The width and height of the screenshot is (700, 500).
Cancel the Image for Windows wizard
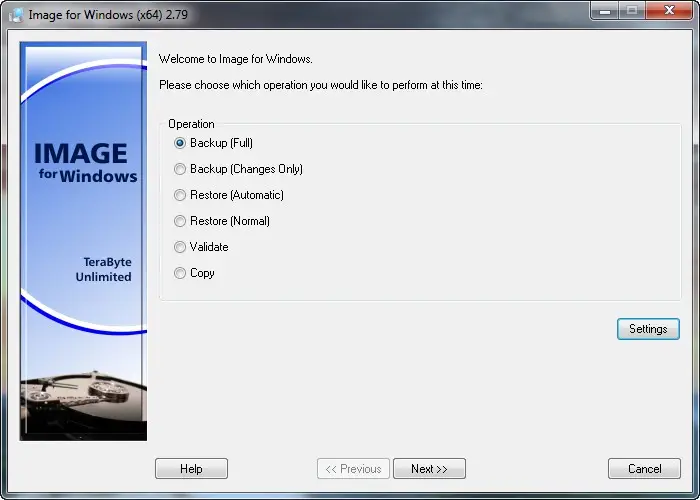644,469
